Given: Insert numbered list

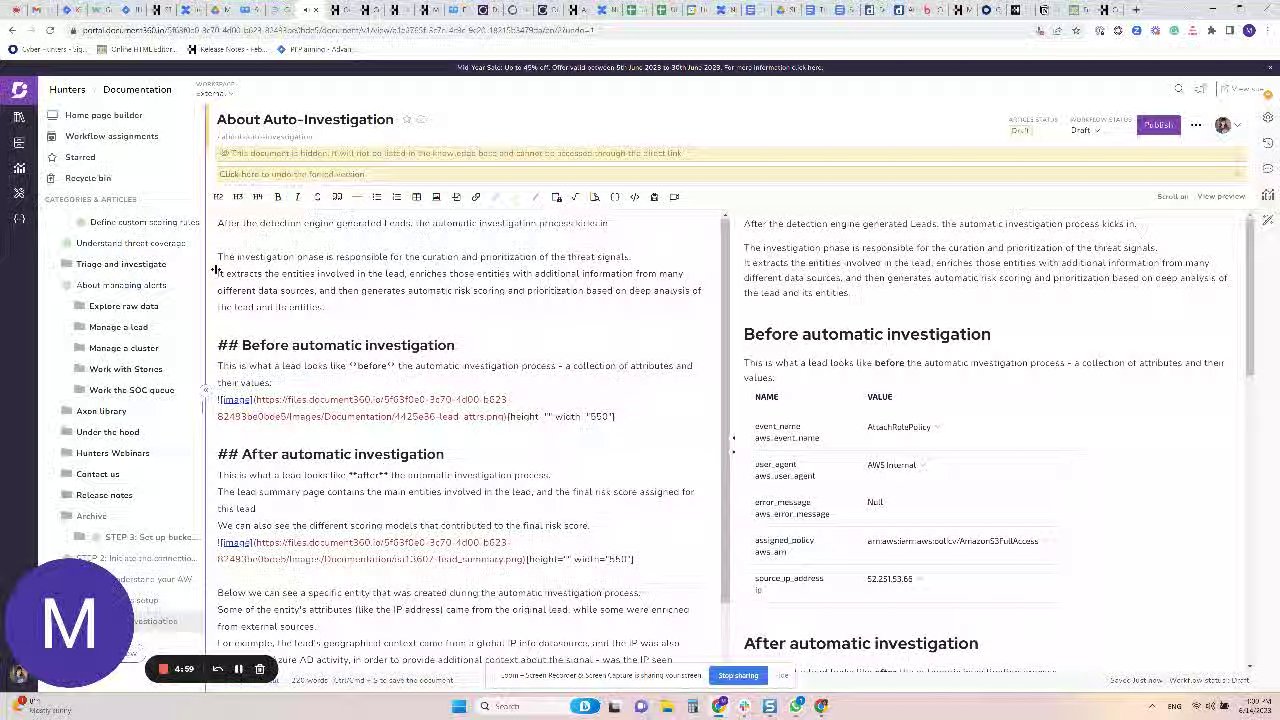Looking at the screenshot, I should tap(397, 197).
